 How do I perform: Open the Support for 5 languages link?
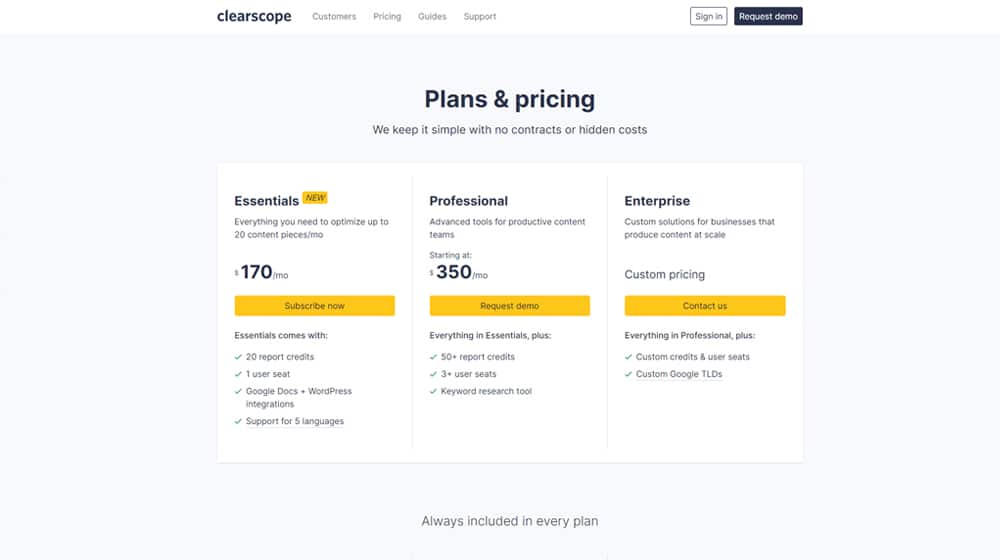tap(295, 422)
